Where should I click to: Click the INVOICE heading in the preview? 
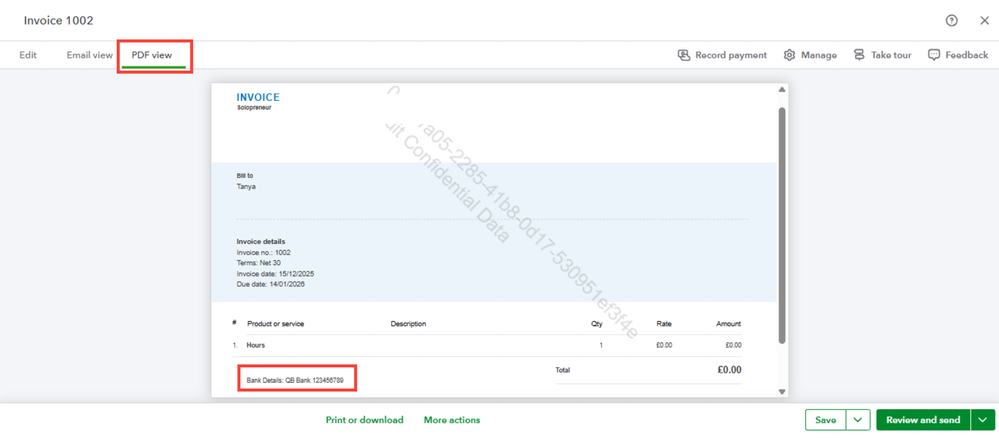click(x=258, y=98)
